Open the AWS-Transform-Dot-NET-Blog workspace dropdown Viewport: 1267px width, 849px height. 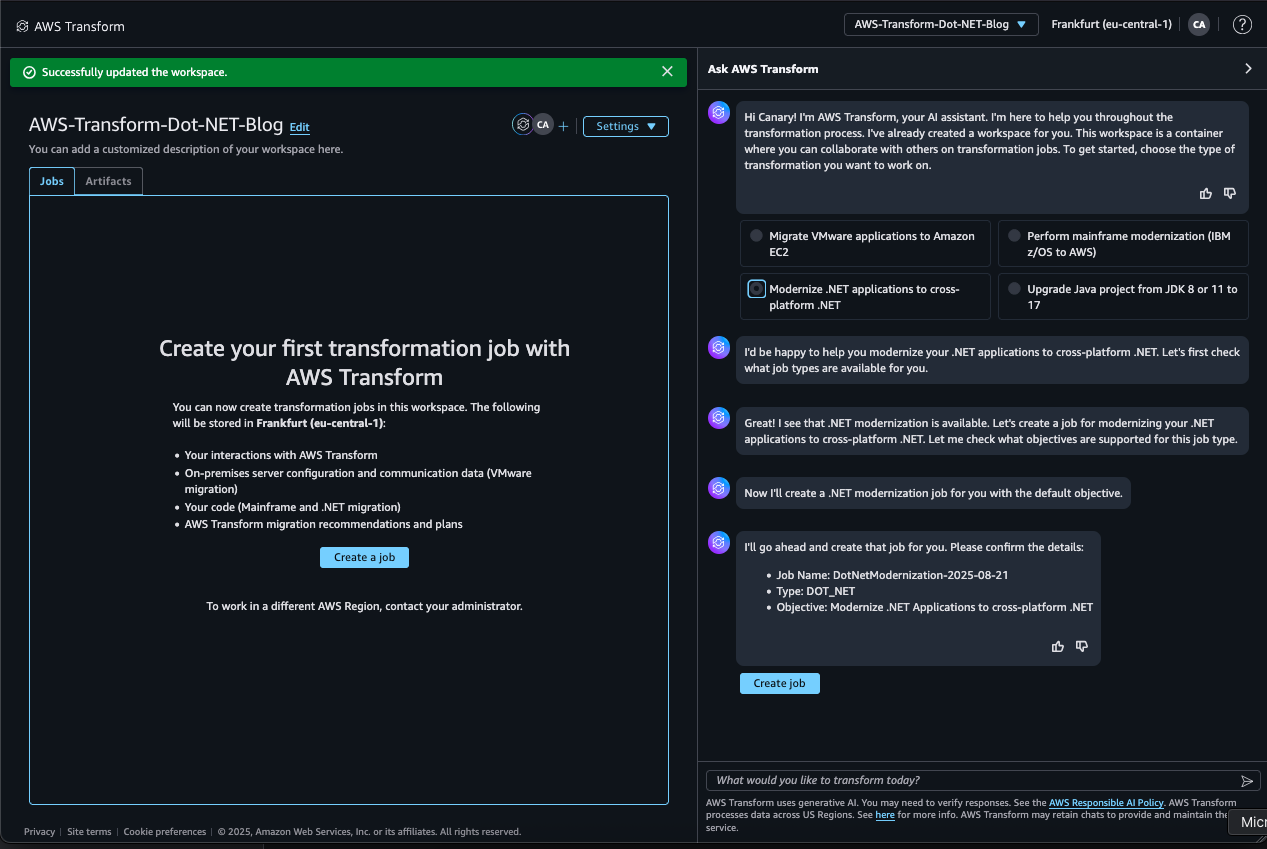point(941,25)
